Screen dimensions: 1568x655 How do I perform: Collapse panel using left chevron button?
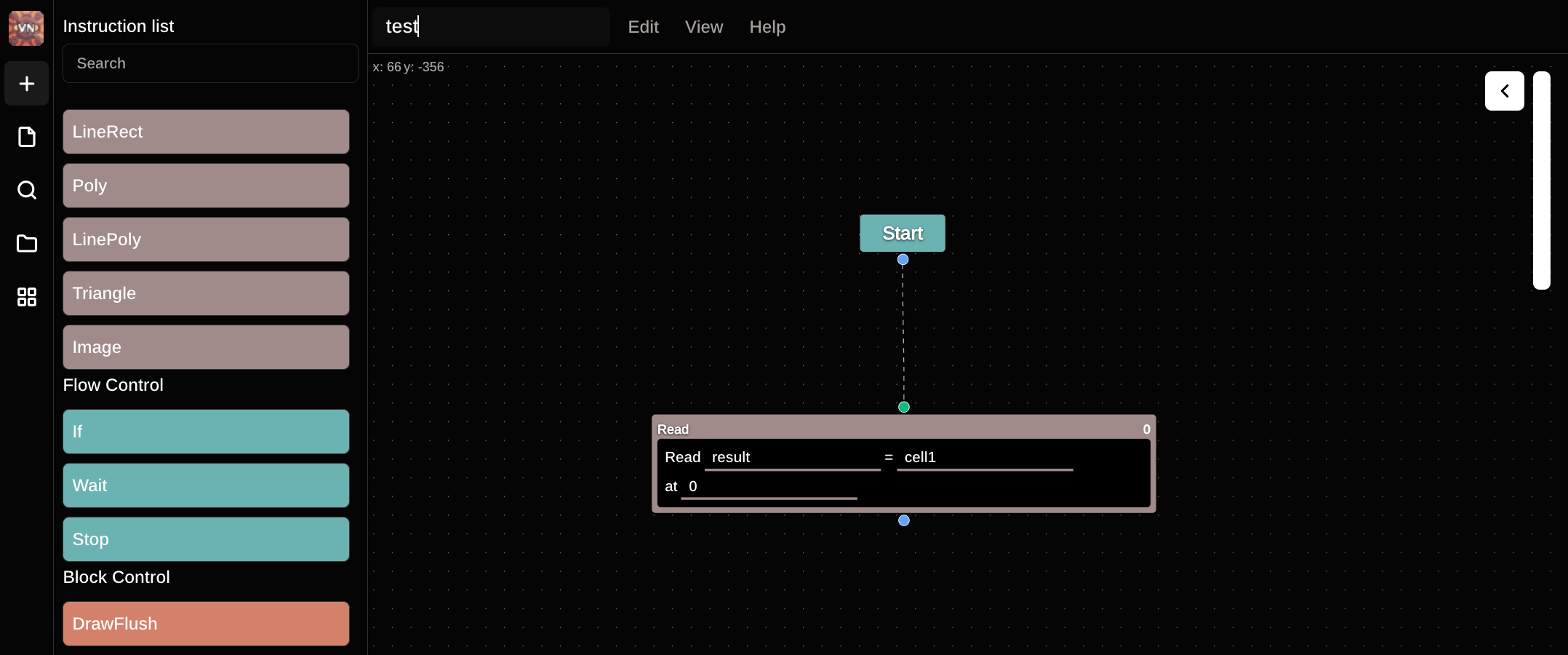pos(1504,91)
